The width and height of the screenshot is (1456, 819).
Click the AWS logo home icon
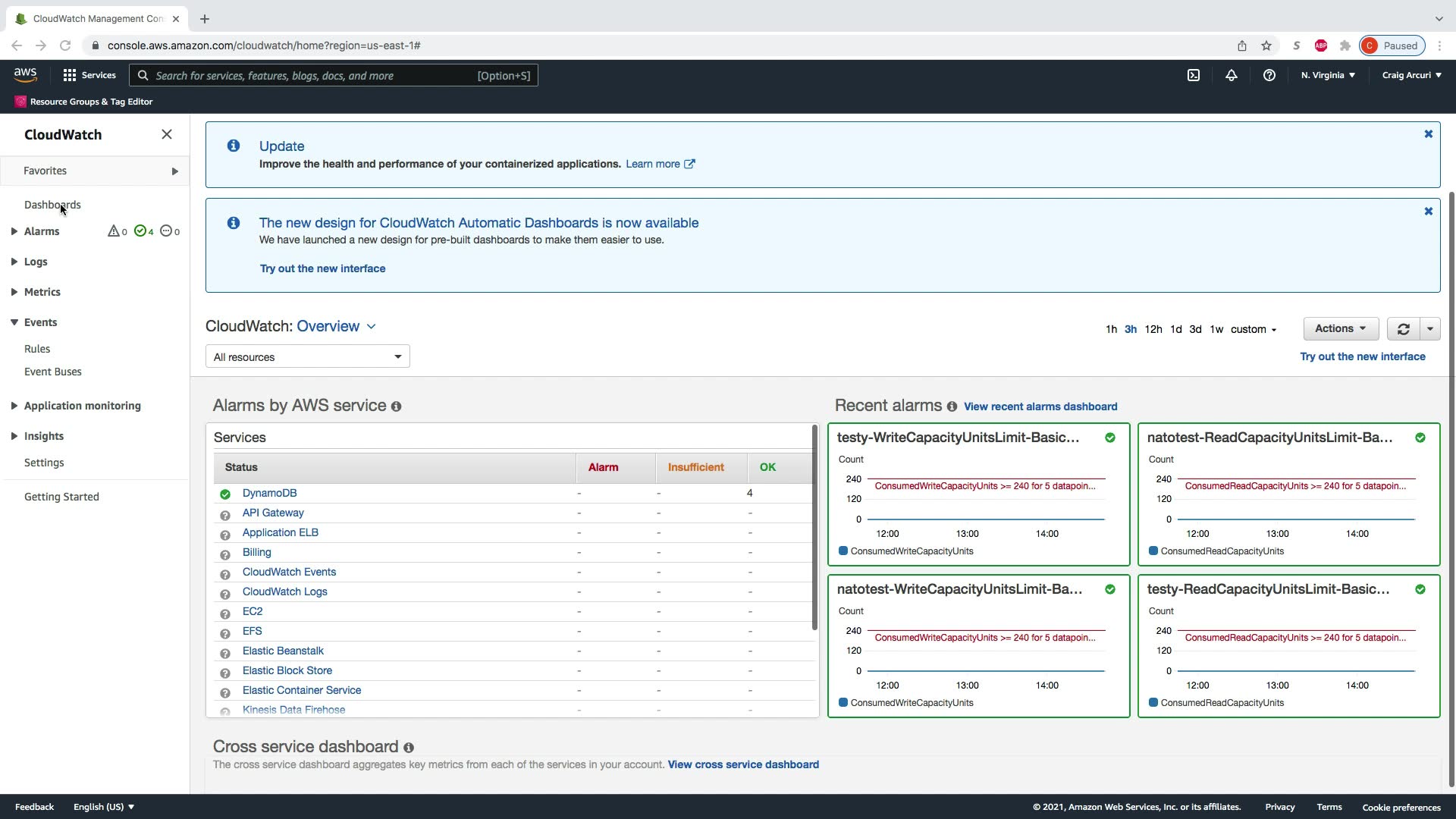tap(25, 74)
